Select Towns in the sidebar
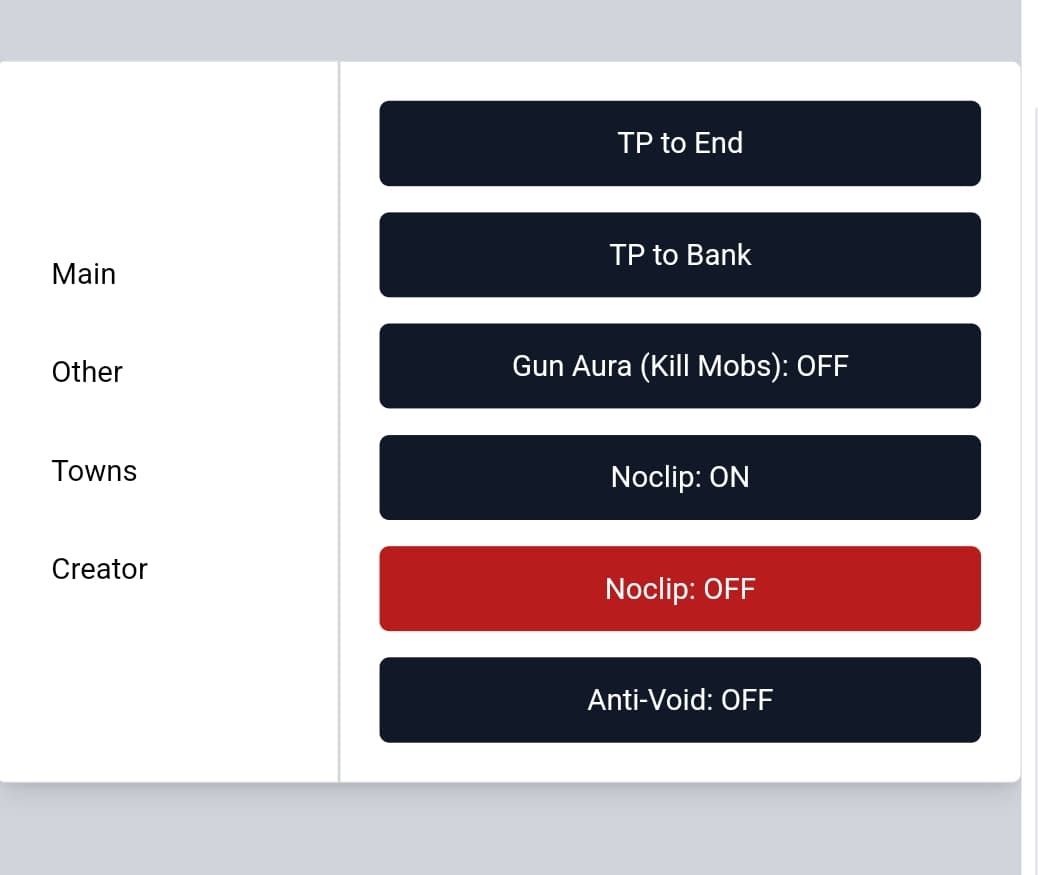The width and height of the screenshot is (1038, 875). pyautogui.click(x=94, y=471)
